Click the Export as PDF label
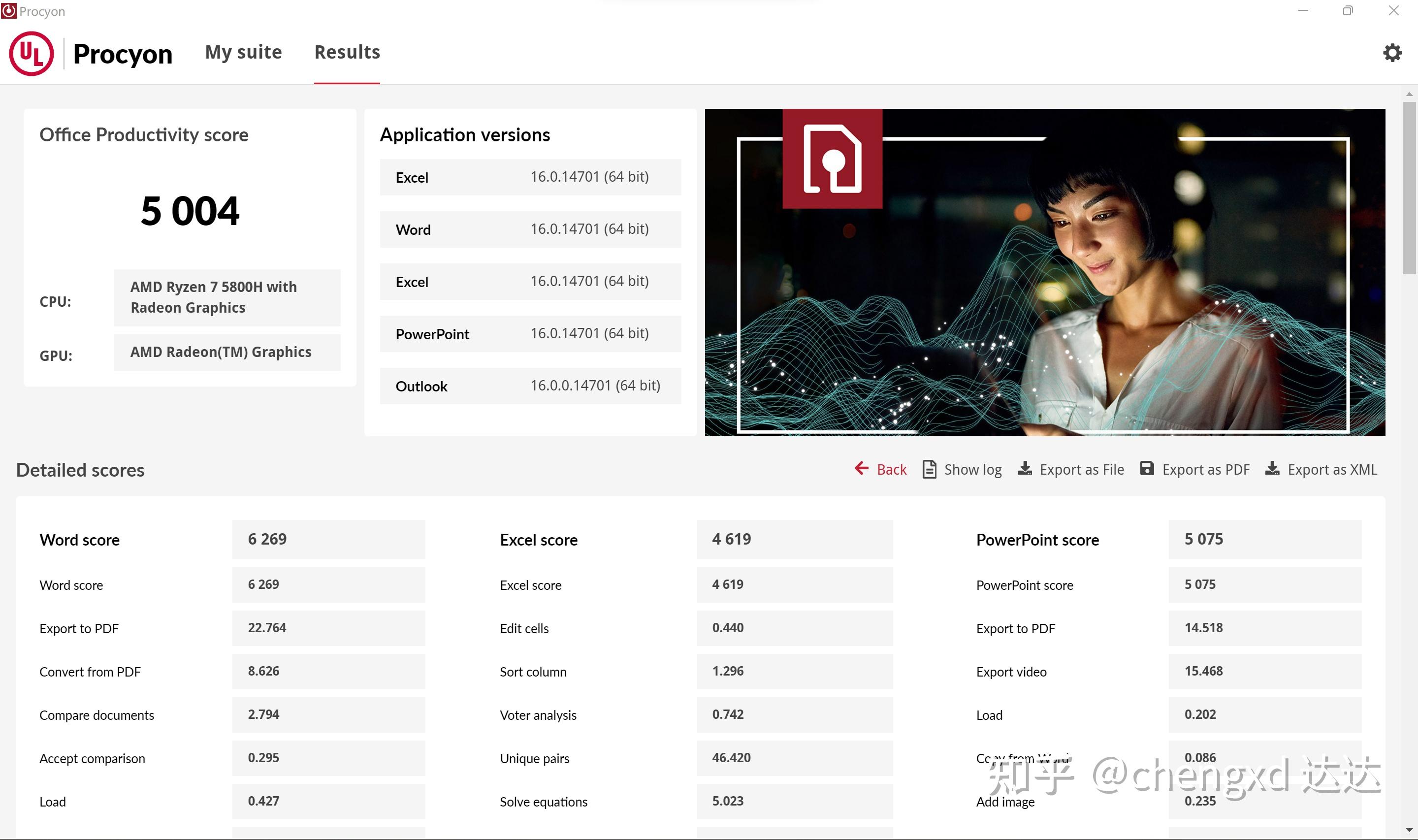 (x=1205, y=470)
